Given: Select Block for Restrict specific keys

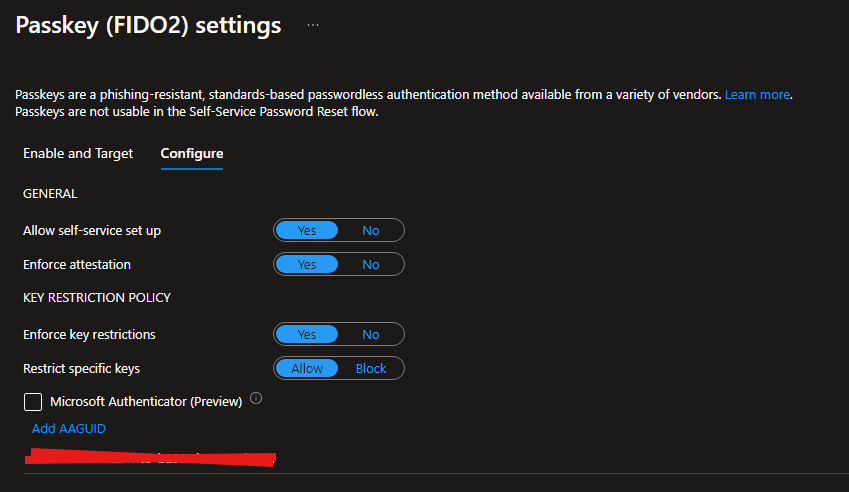Looking at the screenshot, I should [x=371, y=369].
